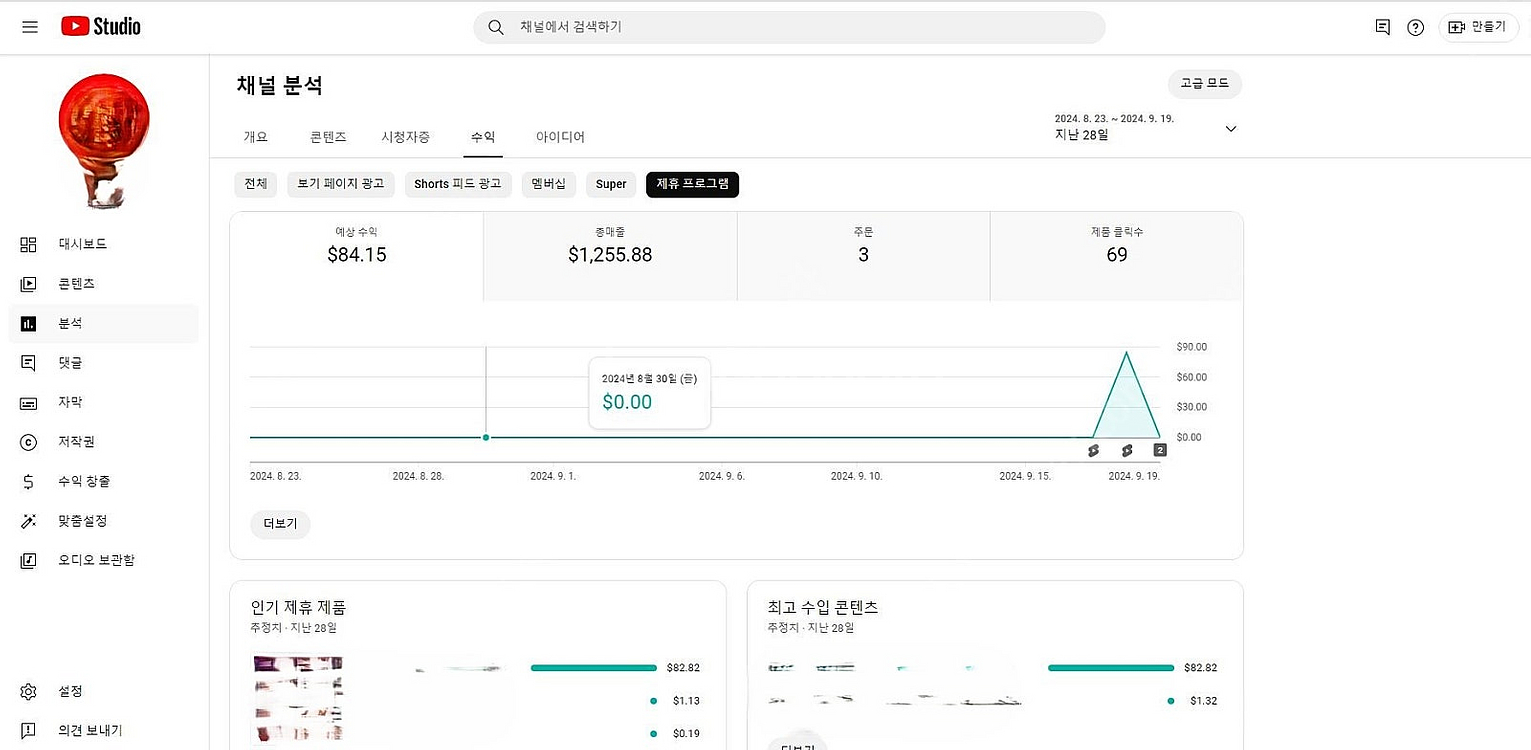
Task: Select the Shorts 피드 광고 filter chip
Action: (x=458, y=184)
